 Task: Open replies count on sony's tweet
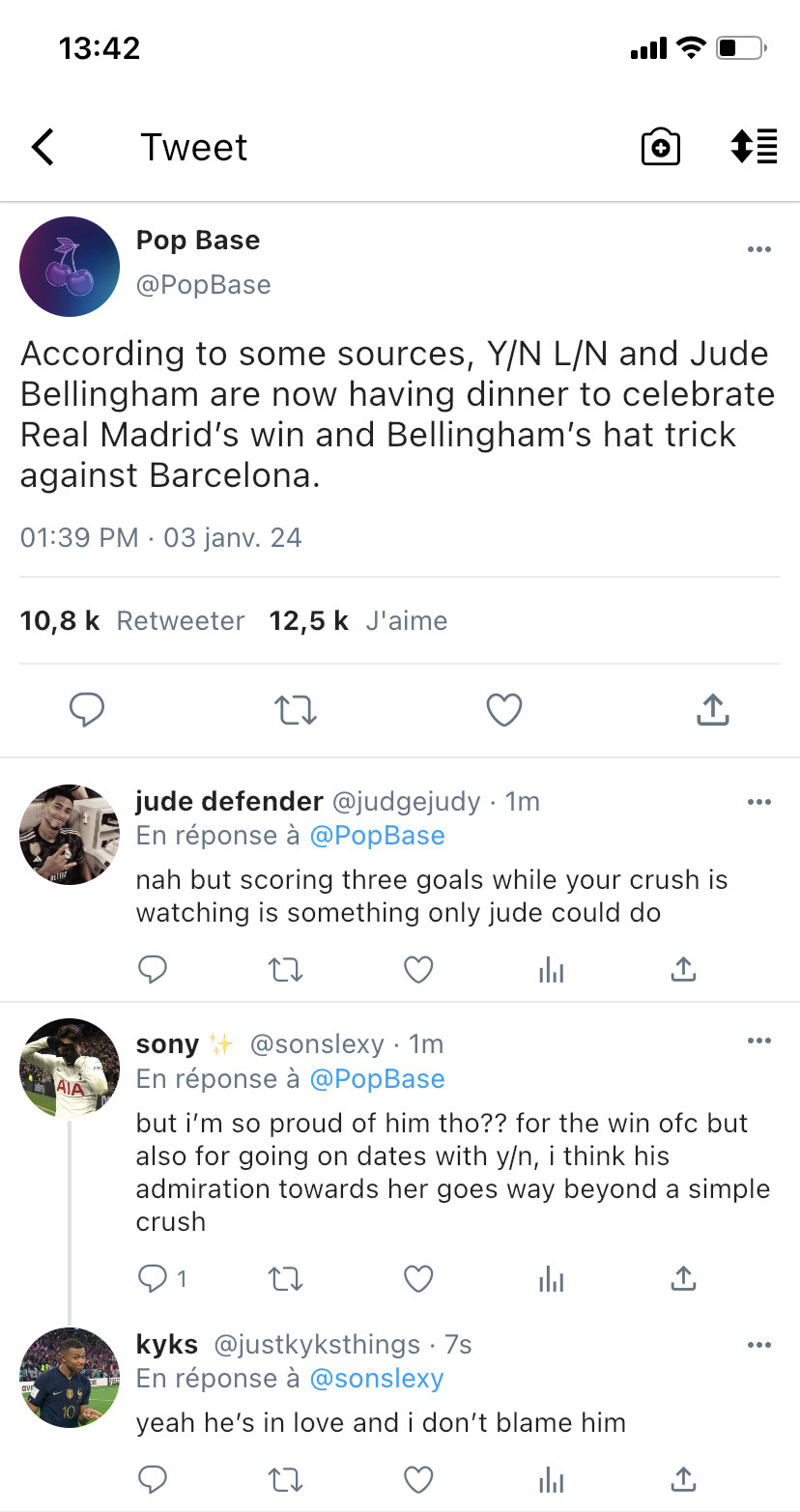[x=161, y=1279]
